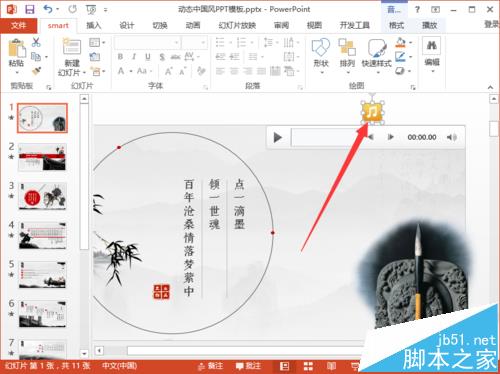Activate the Format Painter brush
This screenshot has height=374, width=500.
click(36, 71)
